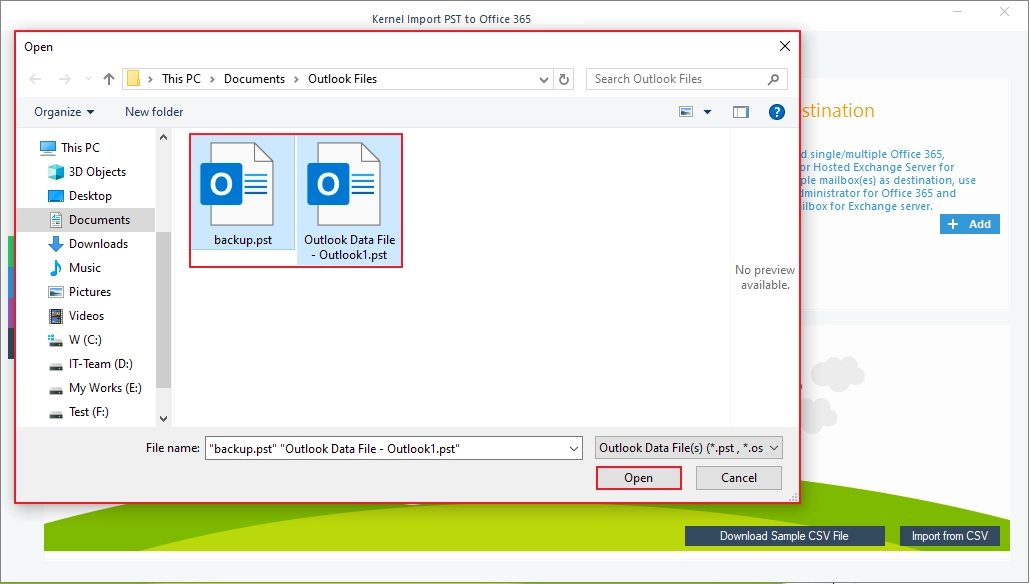Image resolution: width=1030 pixels, height=584 pixels.
Task: Expand the chevron after This PC
Action: pyautogui.click(x=212, y=79)
